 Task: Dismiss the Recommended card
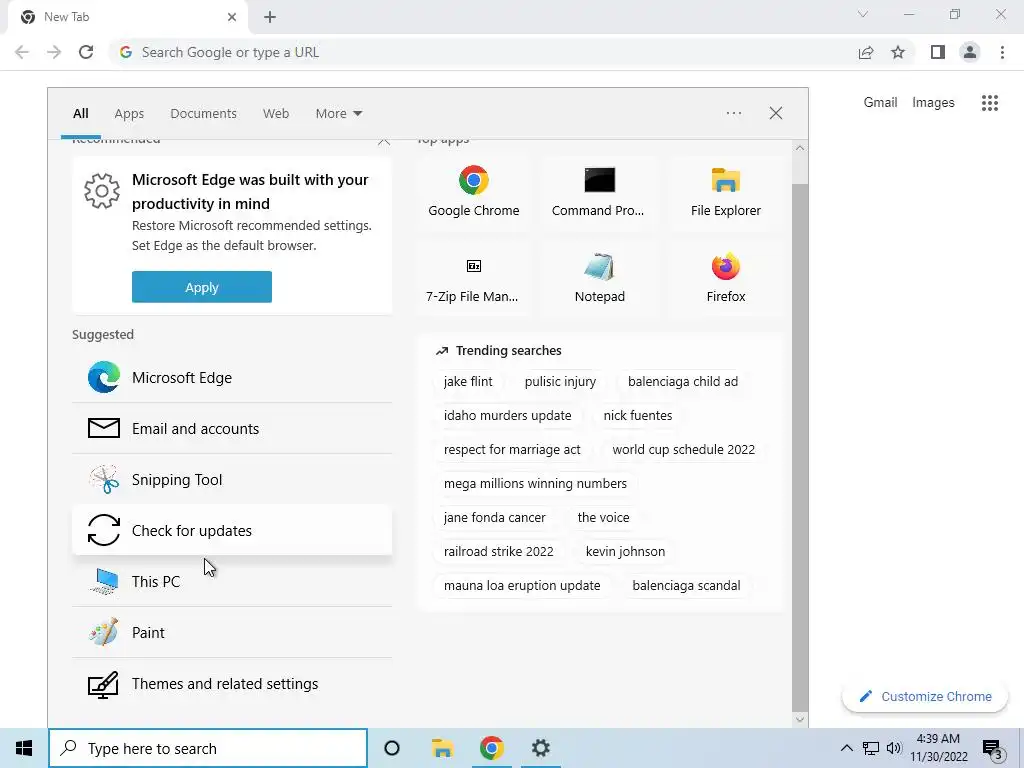click(x=384, y=141)
